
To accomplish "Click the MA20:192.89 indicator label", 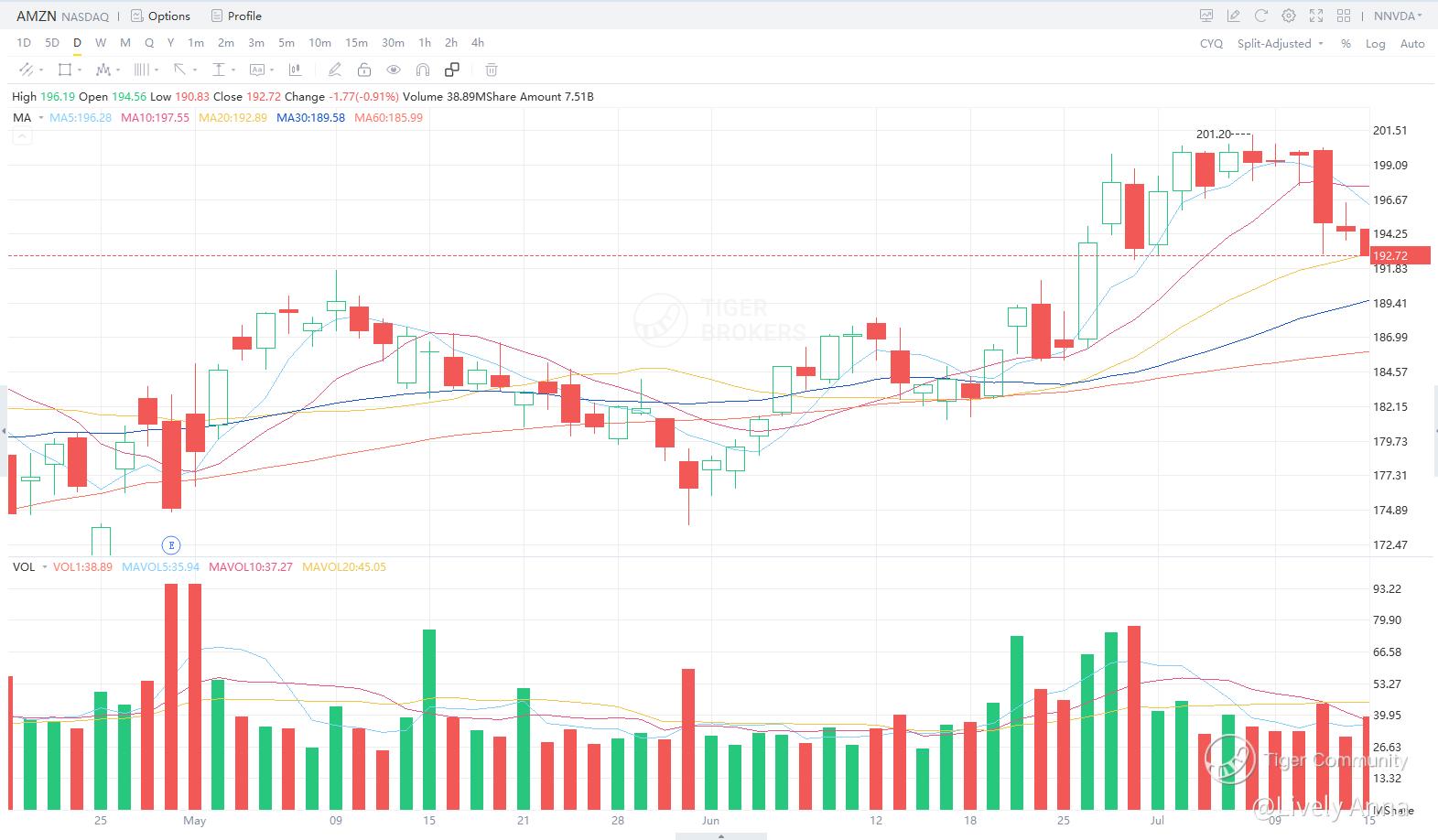I will (232, 117).
